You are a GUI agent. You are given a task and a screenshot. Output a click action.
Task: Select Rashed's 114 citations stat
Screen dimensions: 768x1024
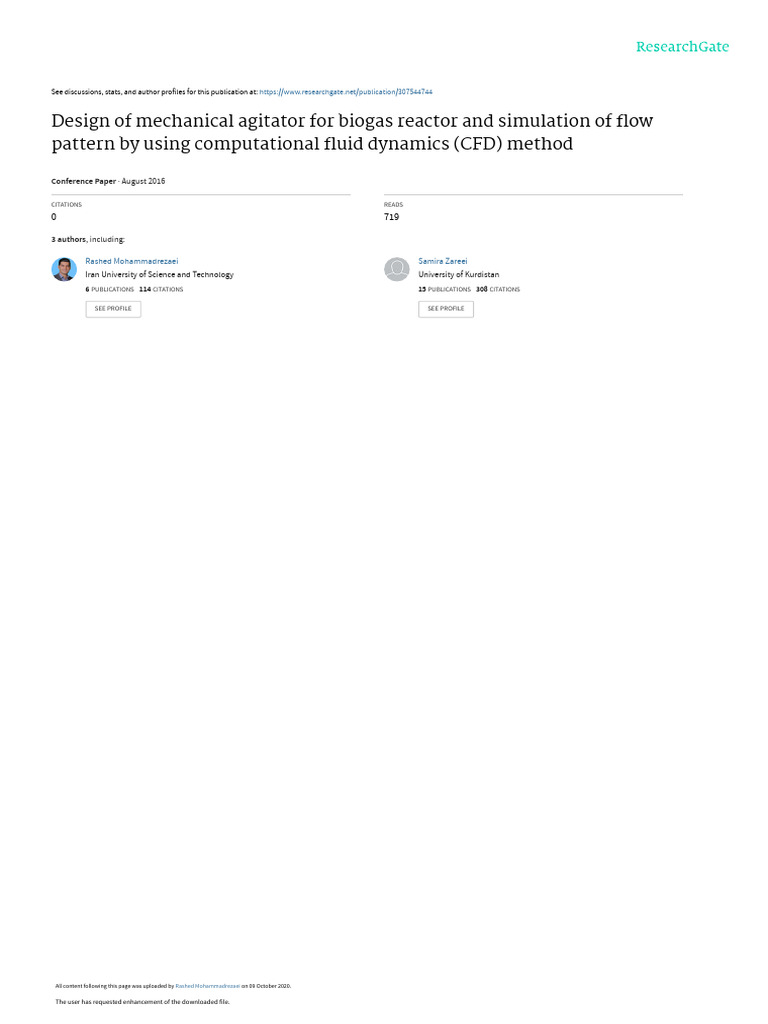(161, 289)
